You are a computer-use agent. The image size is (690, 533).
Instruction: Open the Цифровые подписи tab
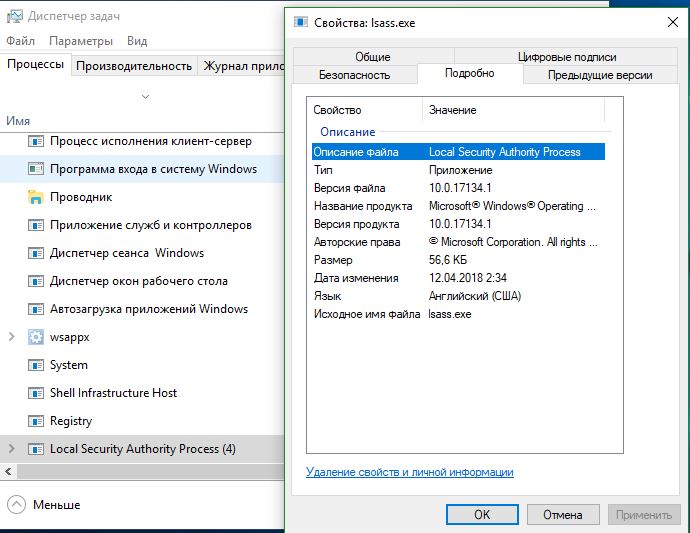coord(567,57)
